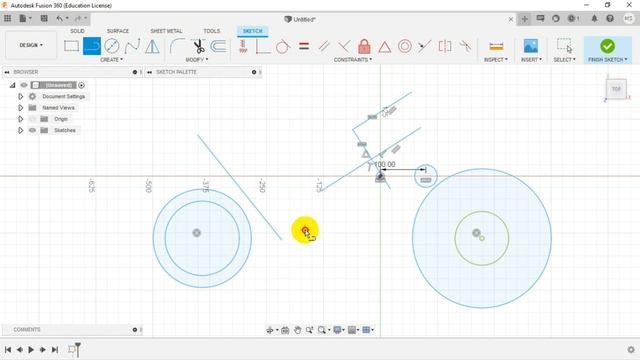The width and height of the screenshot is (640, 360).
Task: Open the CONSTRAINTS menu dropdown
Action: click(x=353, y=60)
